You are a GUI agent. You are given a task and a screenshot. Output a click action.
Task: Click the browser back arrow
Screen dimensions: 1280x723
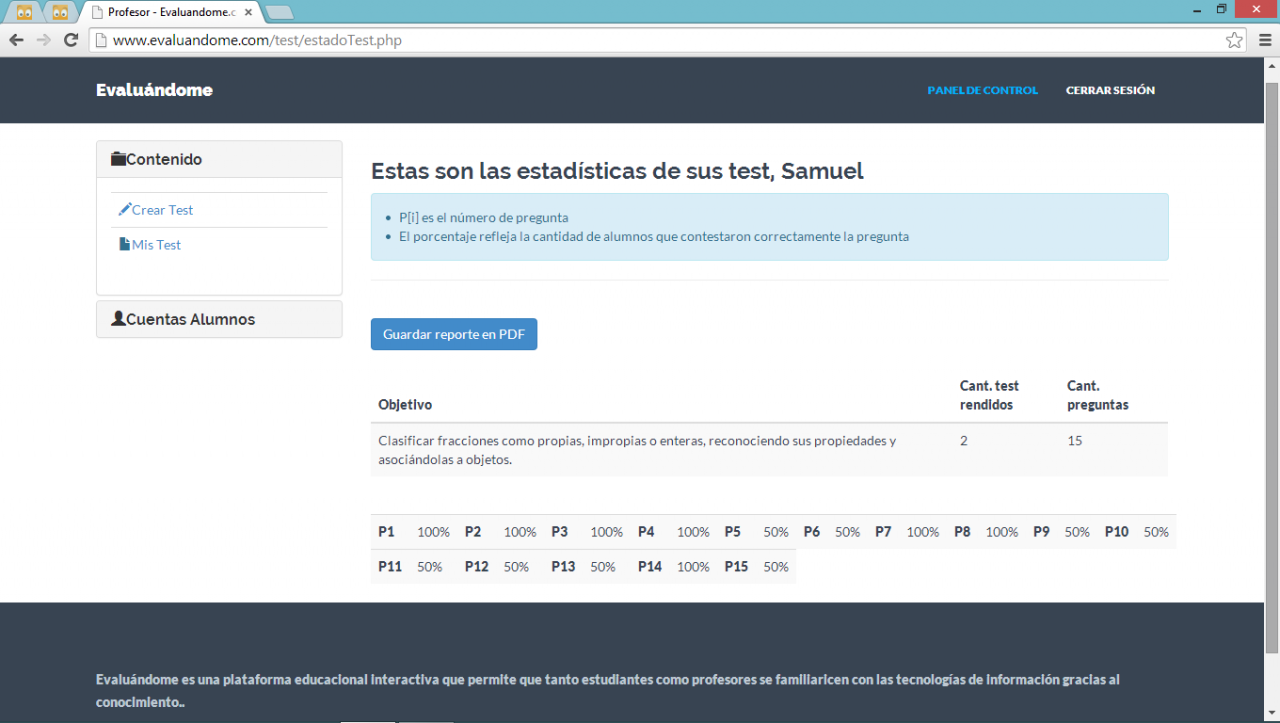click(16, 40)
